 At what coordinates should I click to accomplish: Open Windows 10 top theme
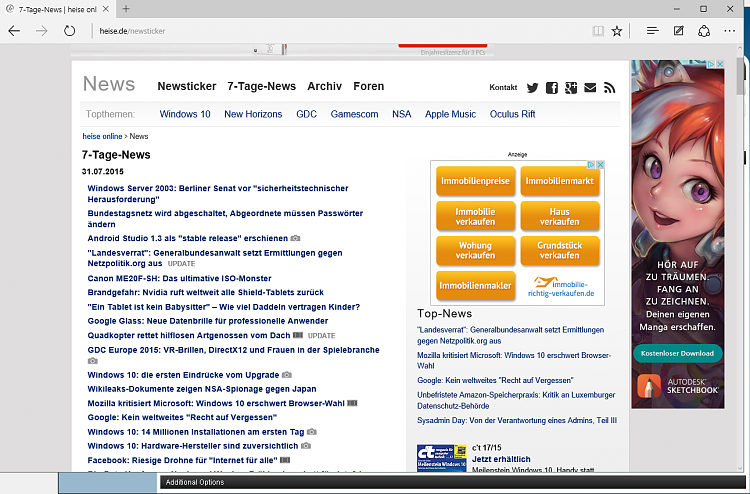pyautogui.click(x=185, y=114)
